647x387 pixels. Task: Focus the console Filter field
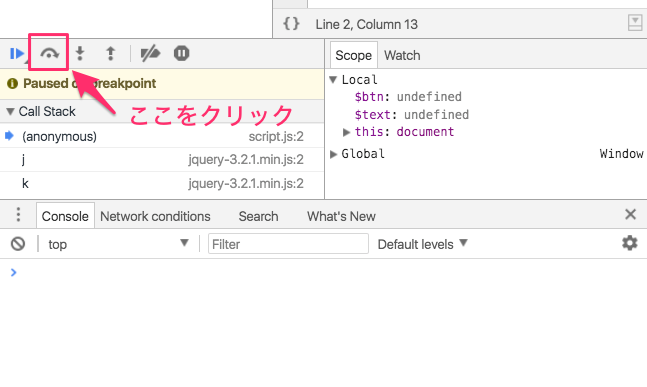point(288,244)
